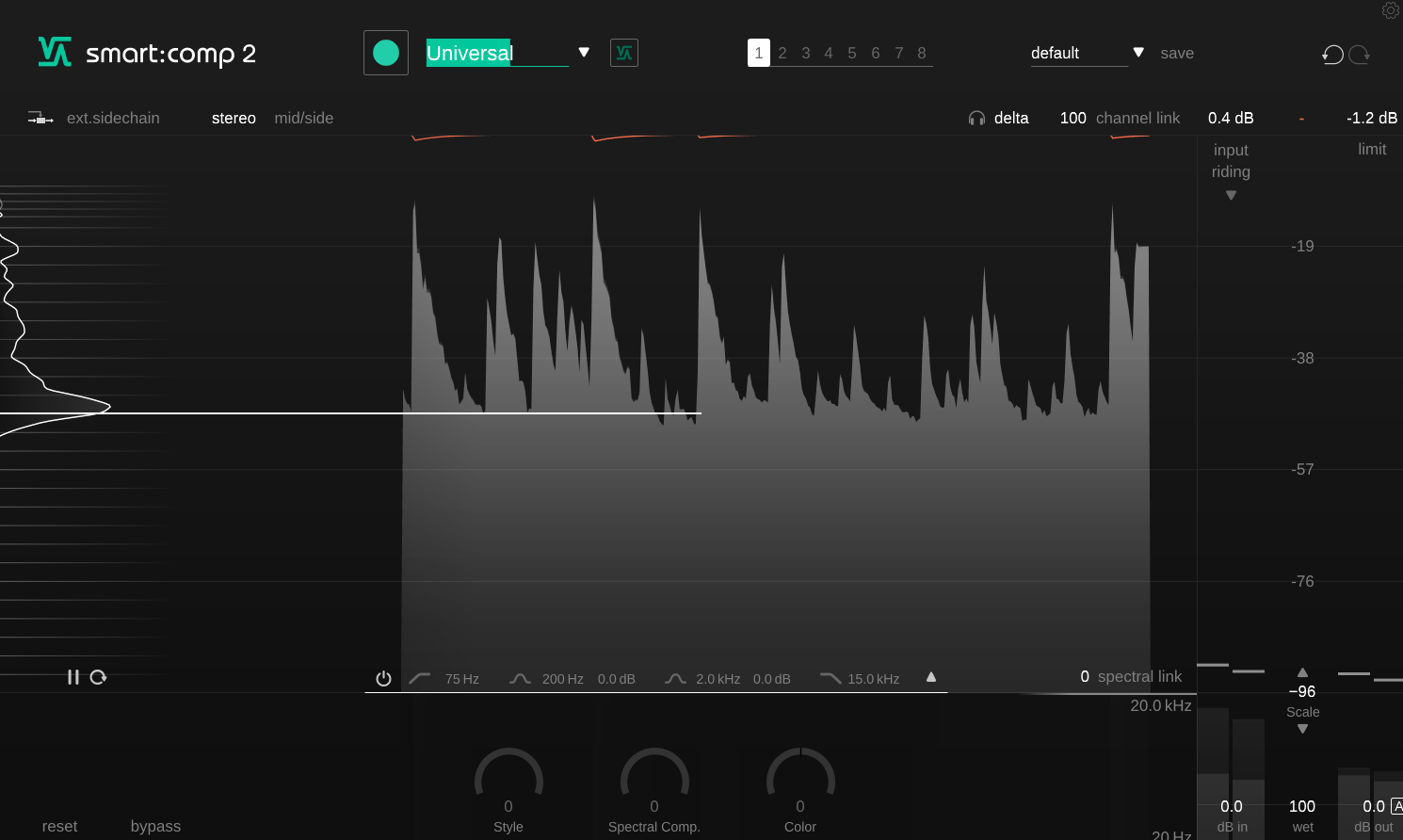Pause the level histogram display
Image resolution: width=1403 pixels, height=840 pixels.
coord(73,677)
